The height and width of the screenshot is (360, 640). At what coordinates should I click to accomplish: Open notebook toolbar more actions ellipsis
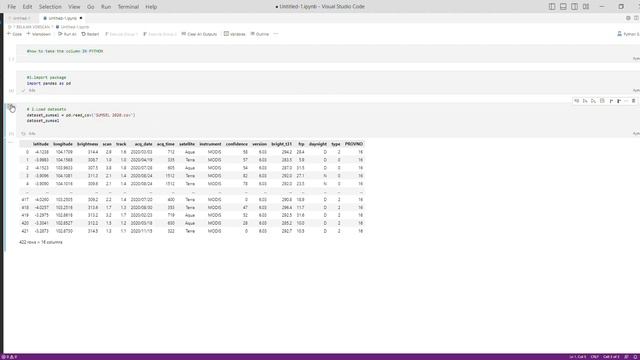[x=276, y=34]
